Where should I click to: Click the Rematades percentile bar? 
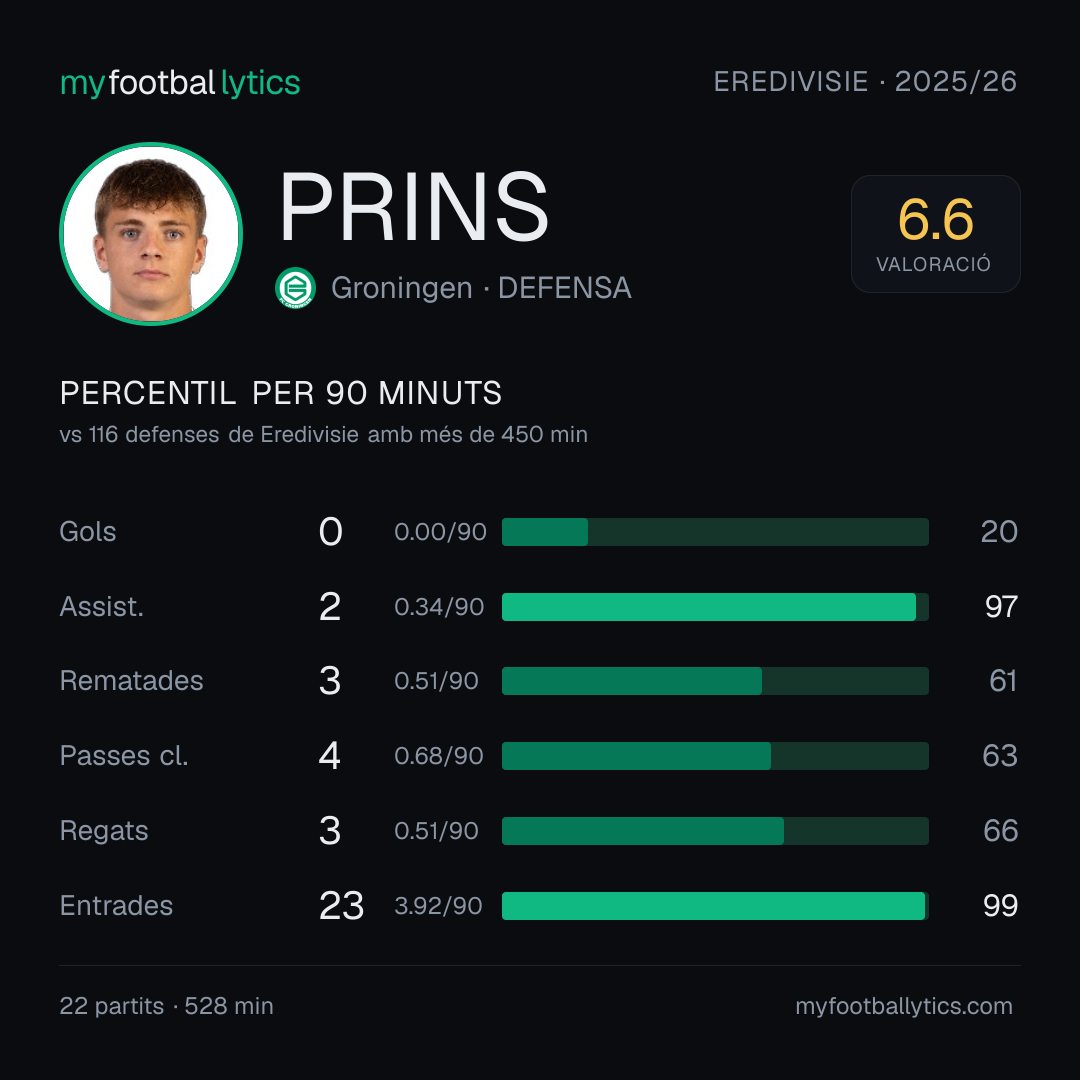pyautogui.click(x=715, y=681)
